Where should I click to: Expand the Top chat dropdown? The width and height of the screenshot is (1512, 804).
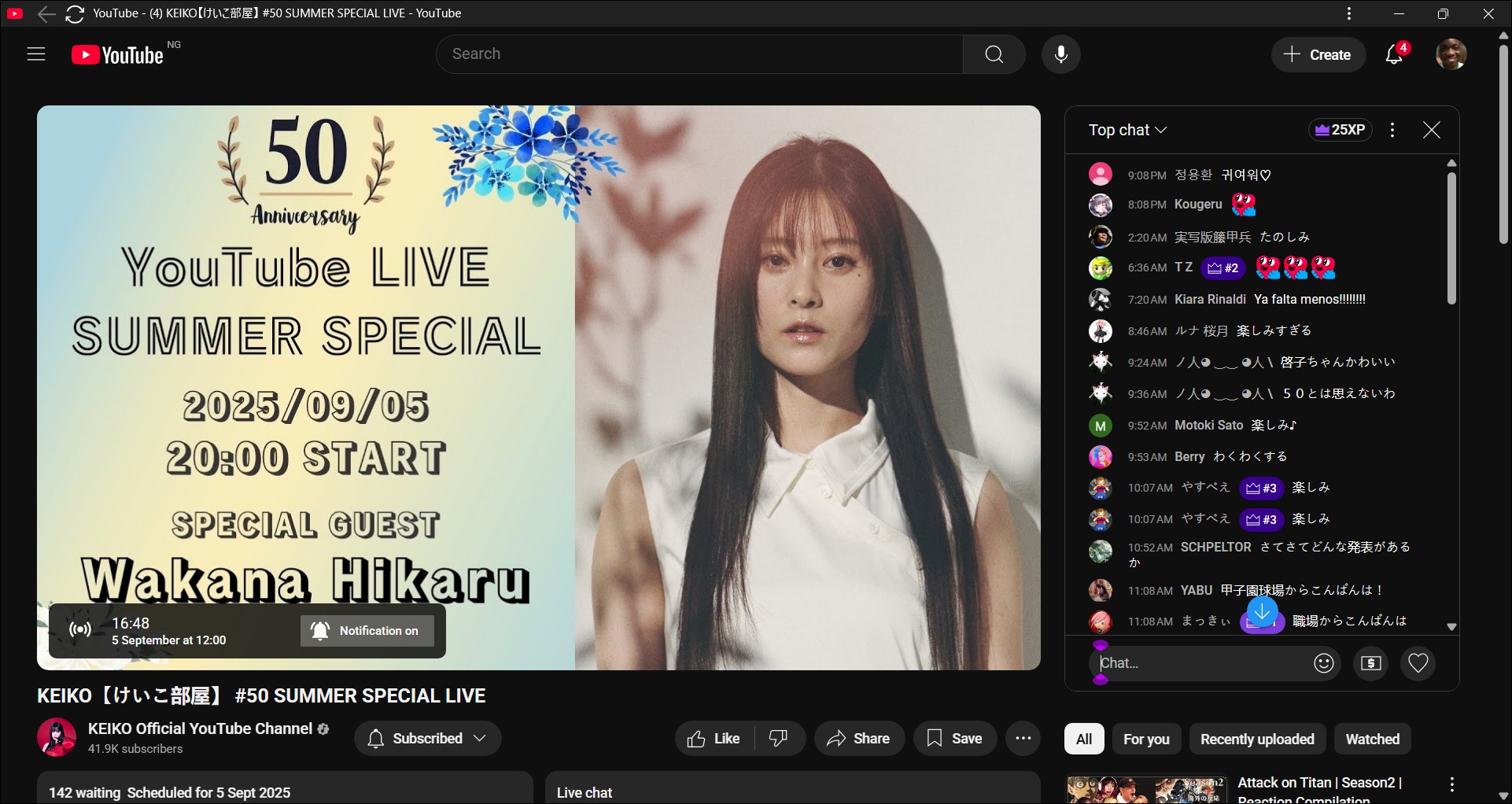[1127, 130]
